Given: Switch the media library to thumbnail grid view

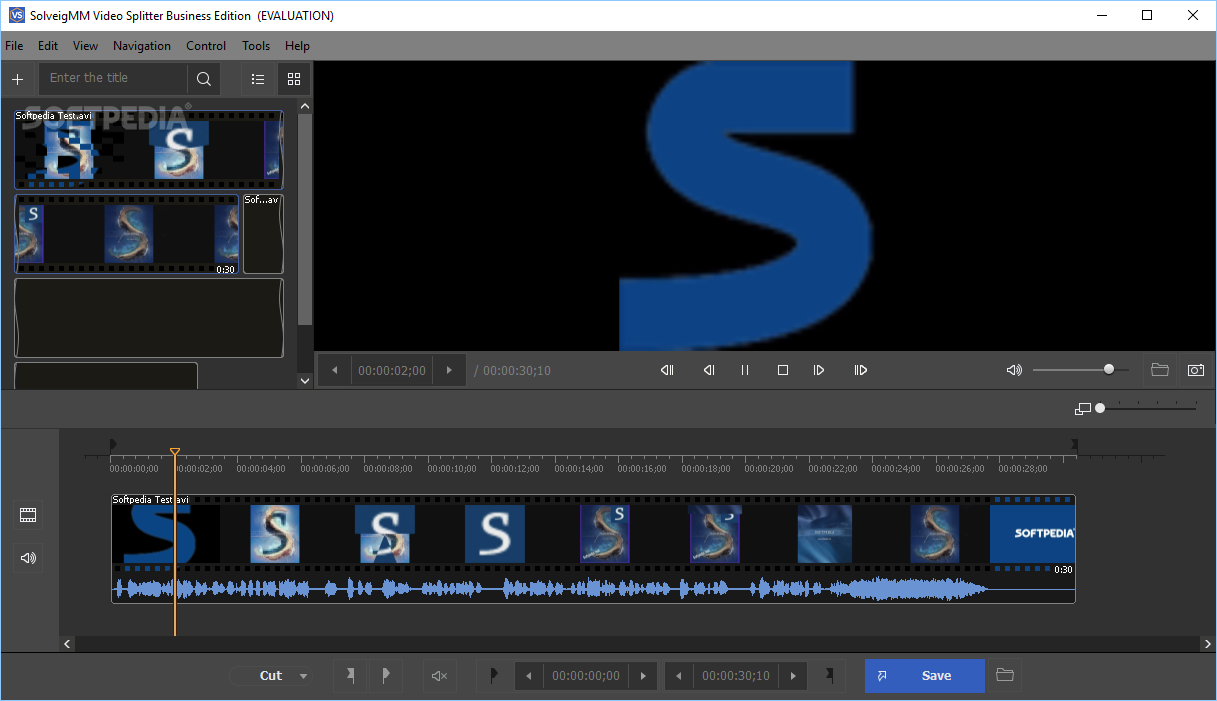Looking at the screenshot, I should [x=294, y=79].
